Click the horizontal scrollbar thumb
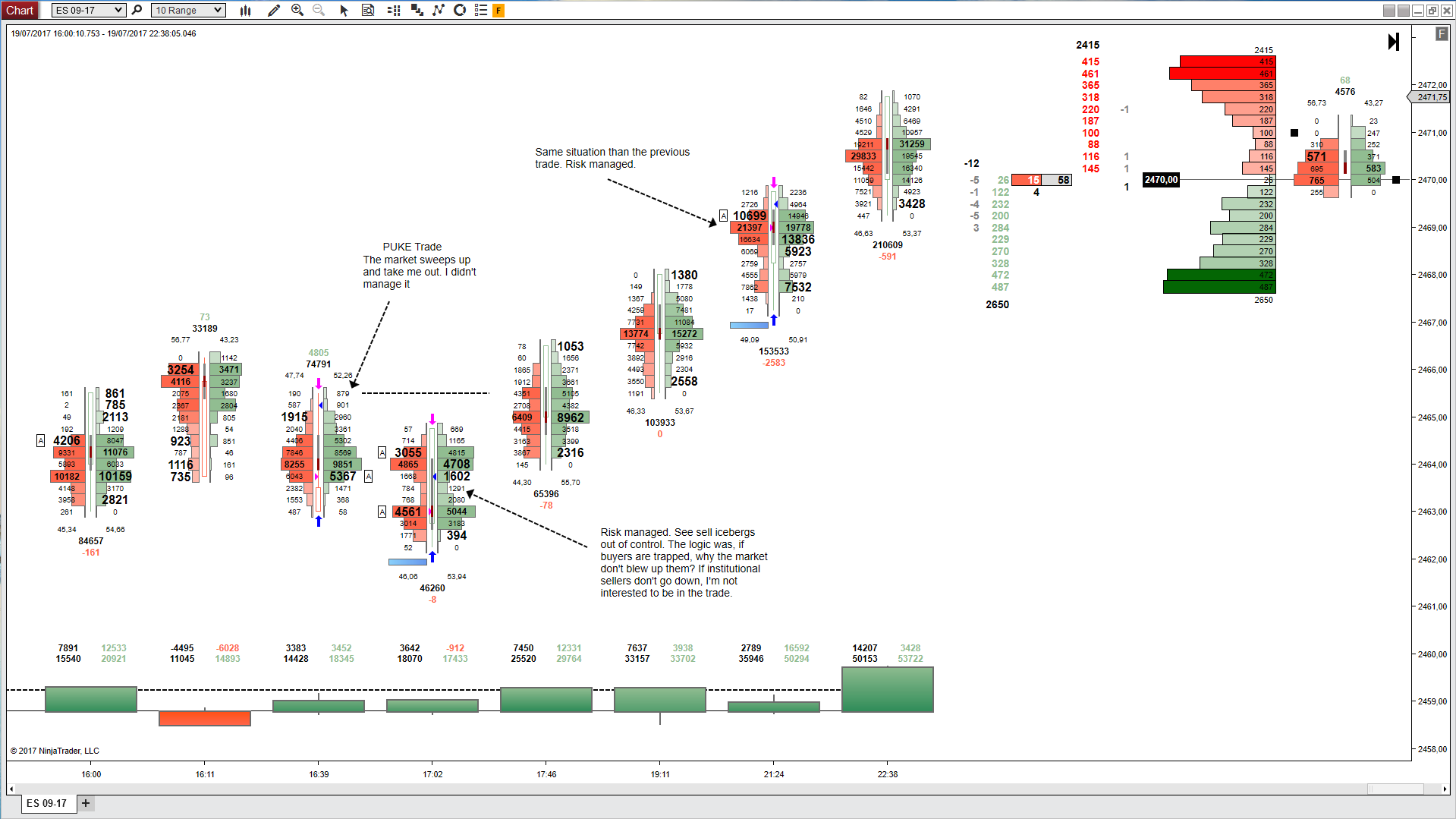This screenshot has height=819, width=1456. point(1395,789)
